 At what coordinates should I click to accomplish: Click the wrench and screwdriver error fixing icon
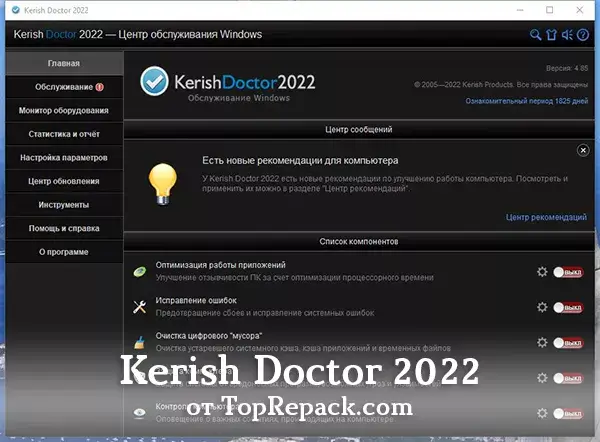[140, 307]
